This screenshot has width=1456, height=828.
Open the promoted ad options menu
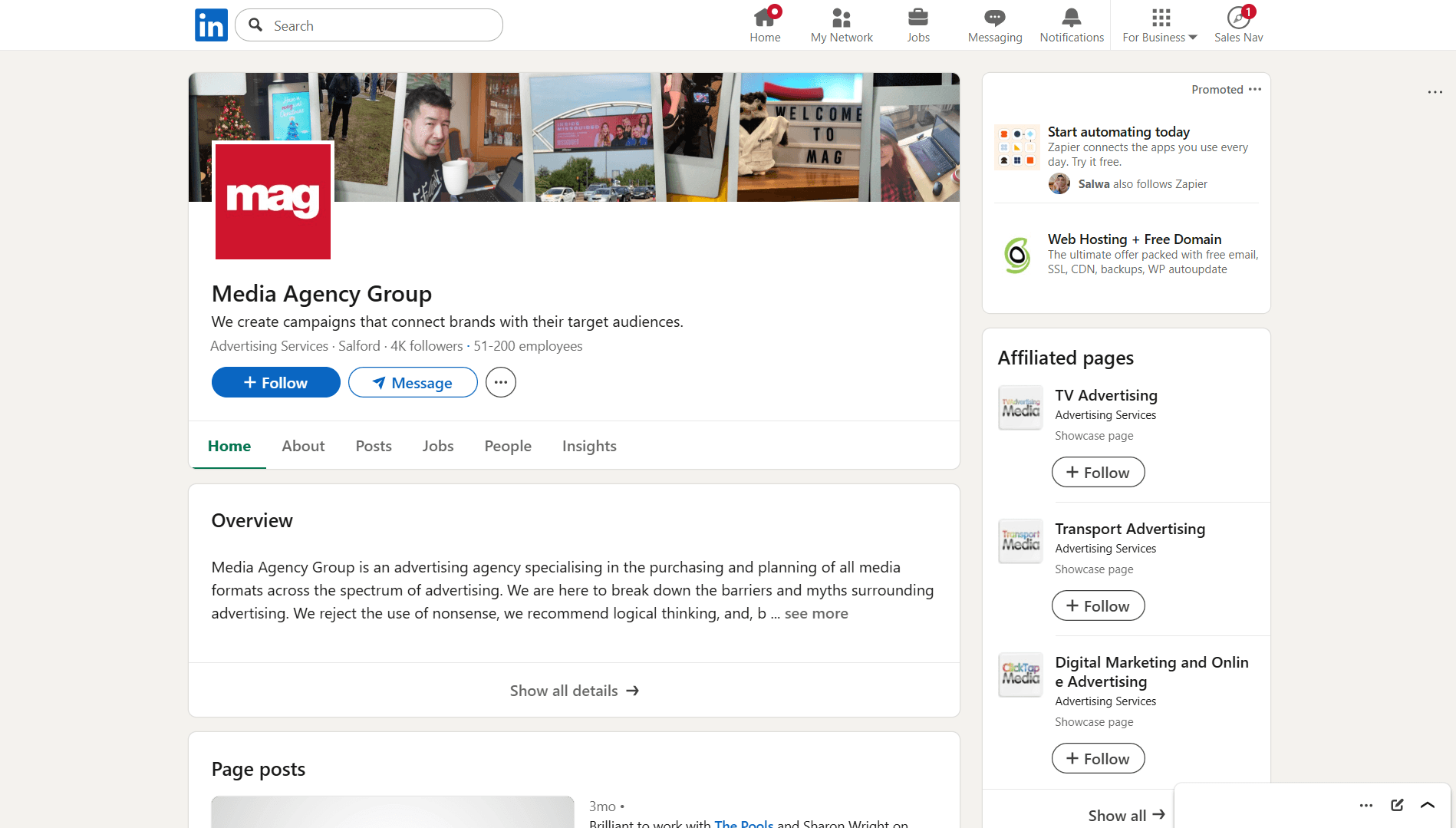point(1255,89)
